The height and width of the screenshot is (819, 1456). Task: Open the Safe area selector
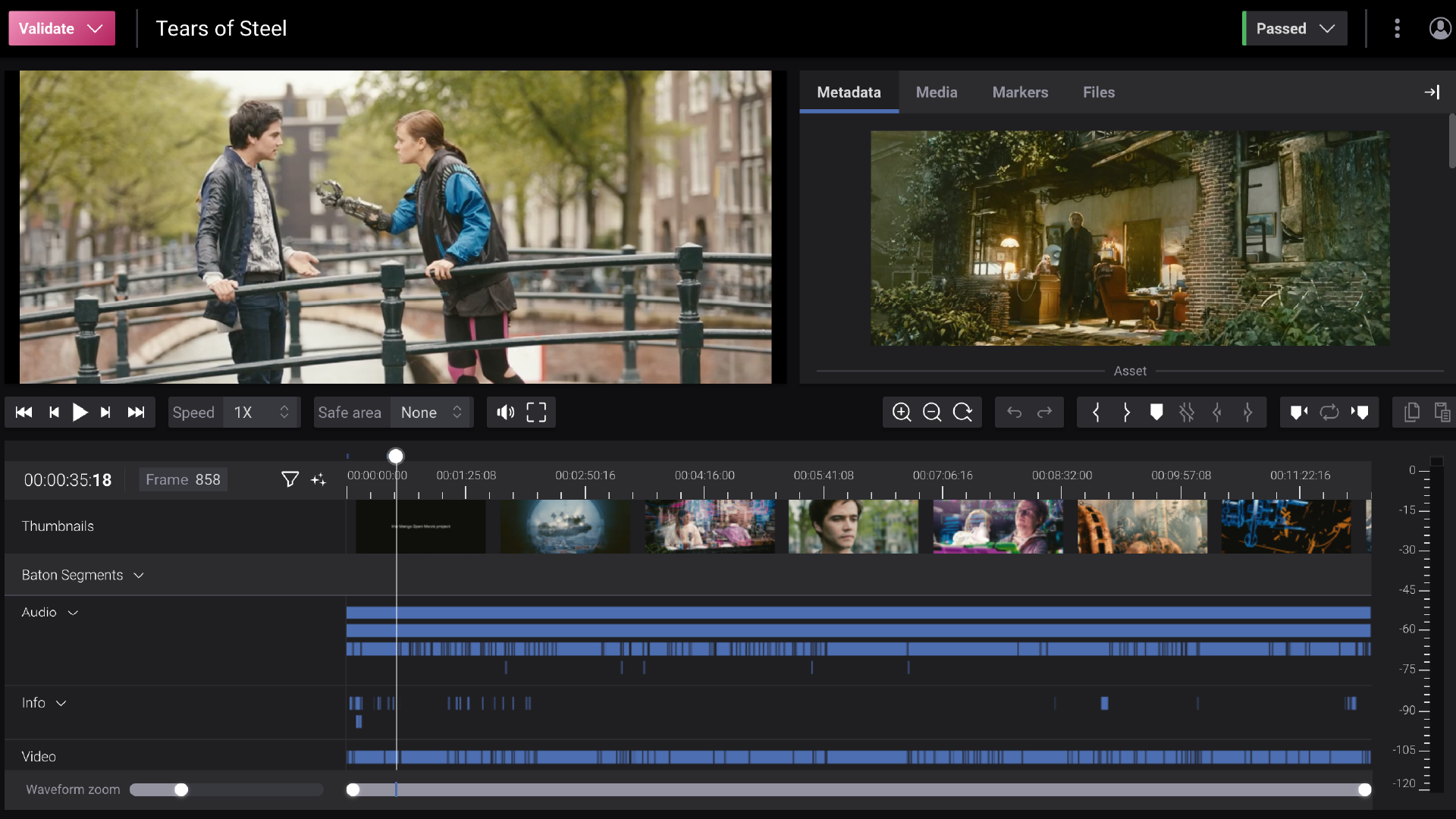click(x=431, y=413)
